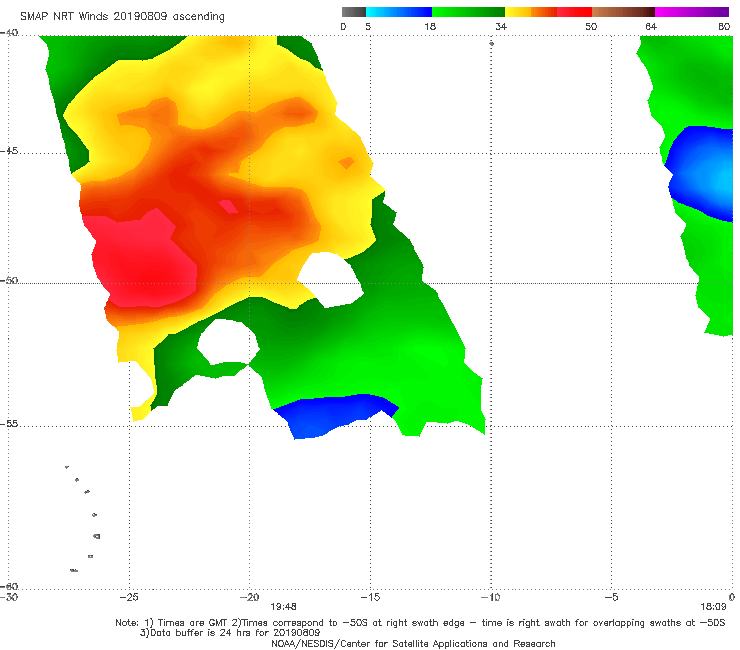Click the color bar label '18'
740x650 pixels.
(430, 26)
